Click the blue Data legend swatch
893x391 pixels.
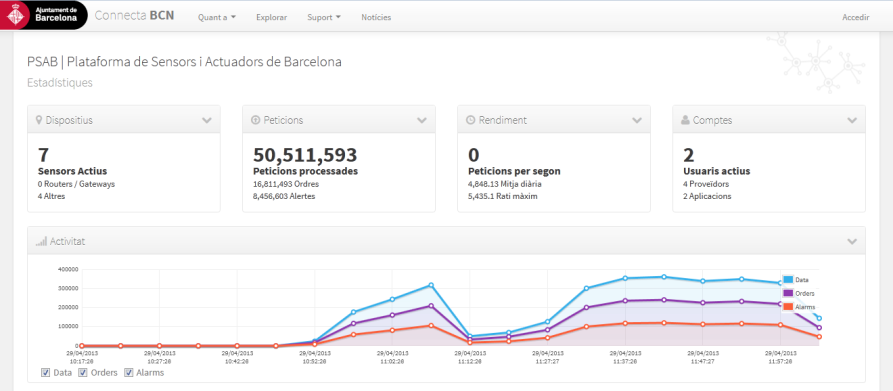click(788, 279)
